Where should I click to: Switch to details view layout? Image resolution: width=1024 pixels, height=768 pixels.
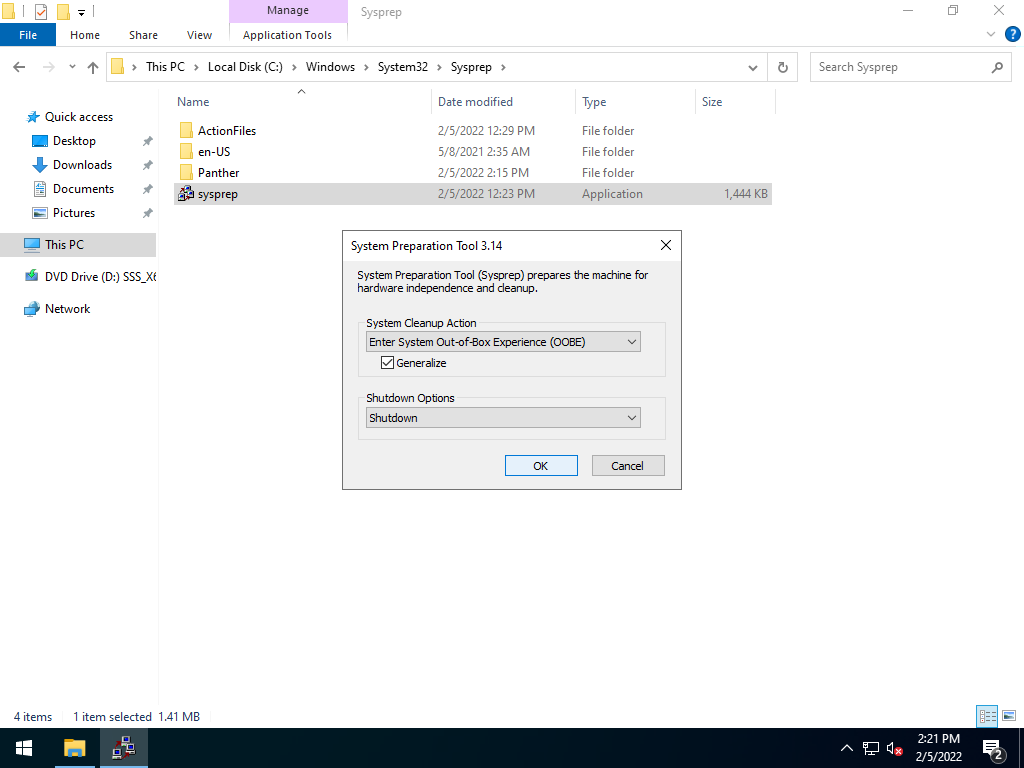pos(987,716)
